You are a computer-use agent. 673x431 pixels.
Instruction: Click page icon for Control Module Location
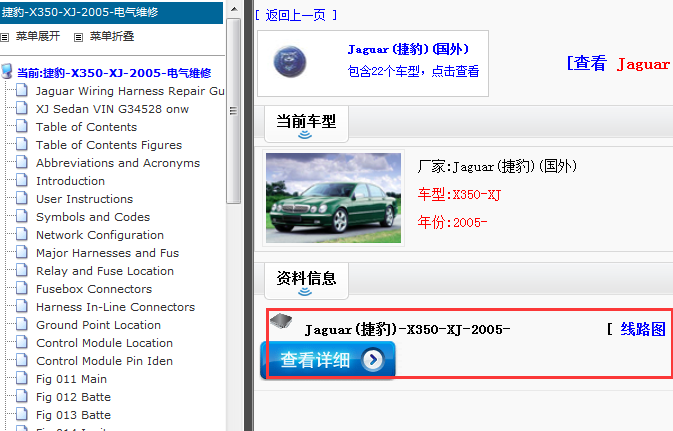(x=22, y=343)
